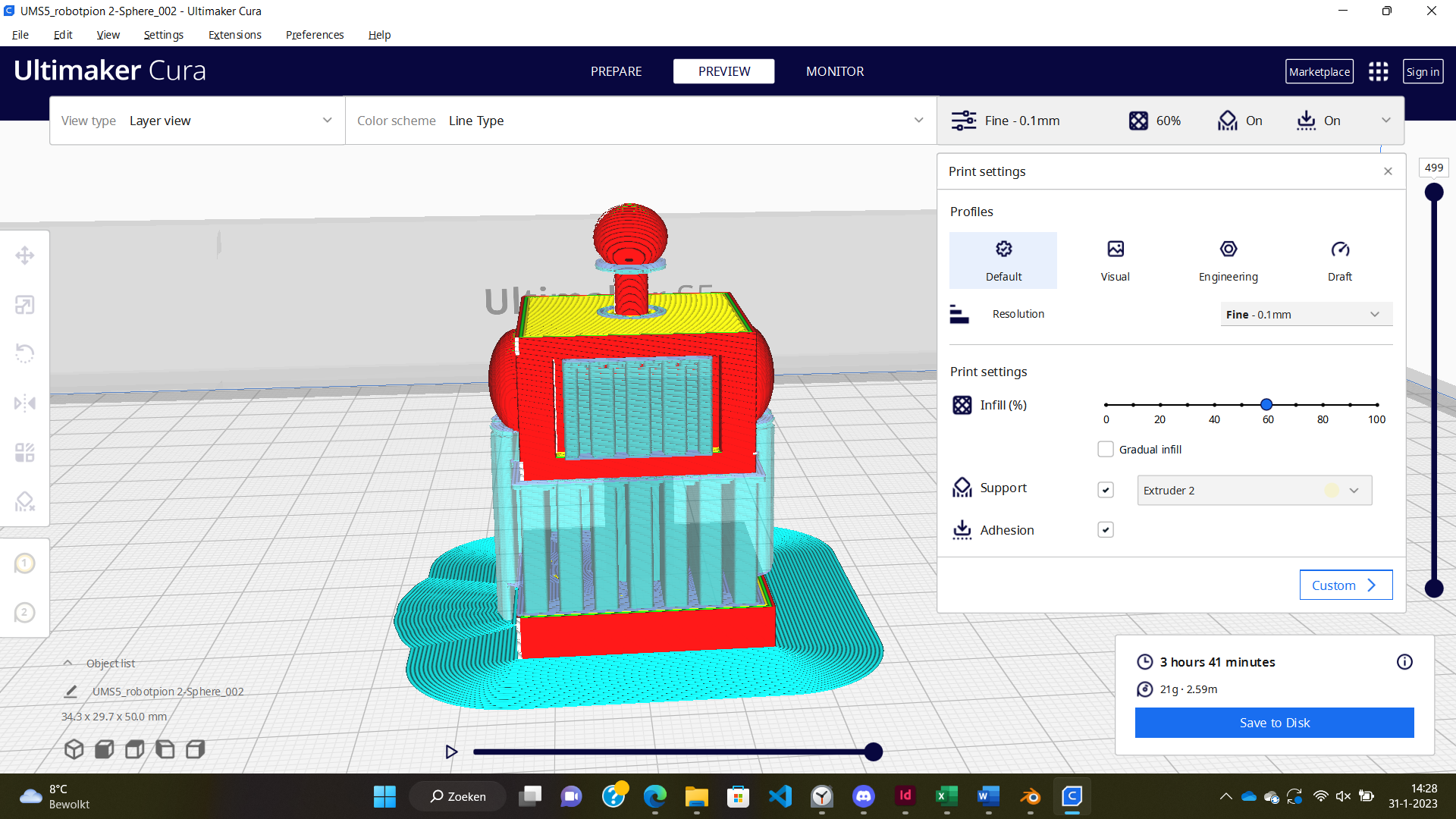Switch to left side view camera icon

point(165,749)
